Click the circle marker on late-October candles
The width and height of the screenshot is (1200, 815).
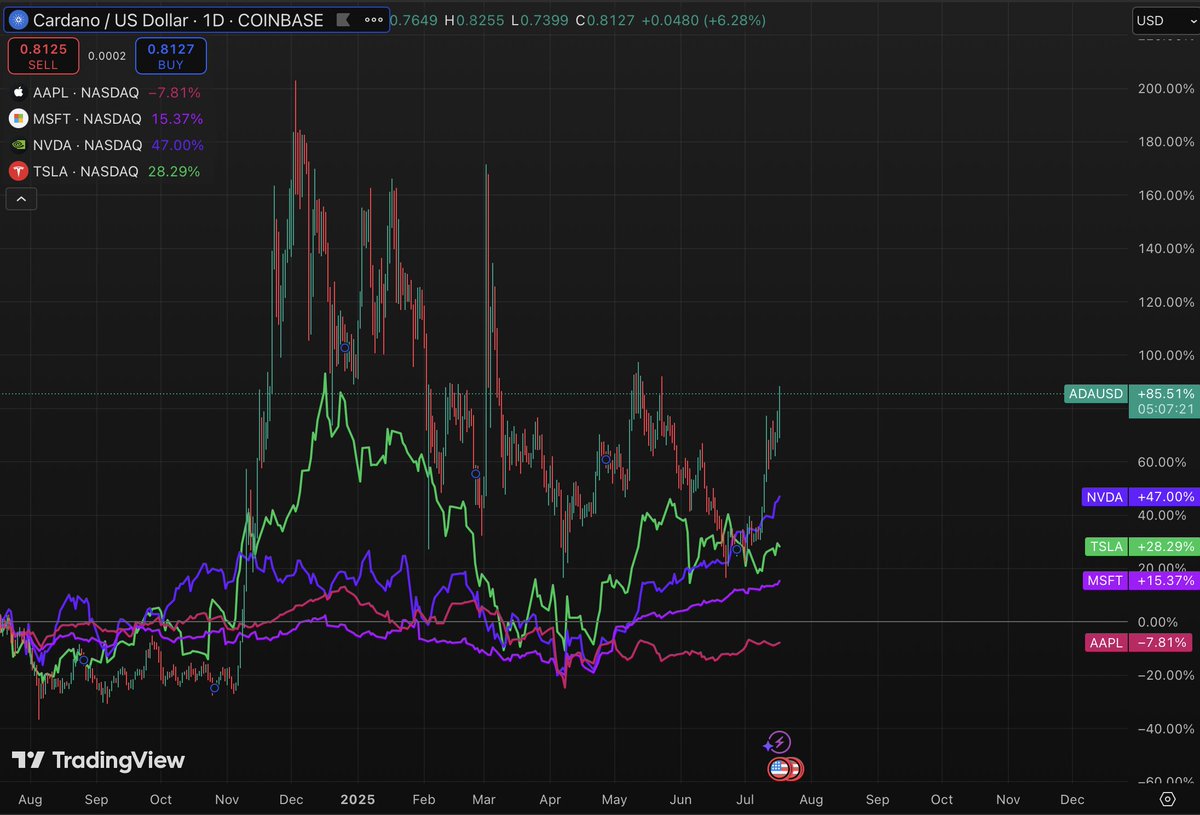(214, 687)
